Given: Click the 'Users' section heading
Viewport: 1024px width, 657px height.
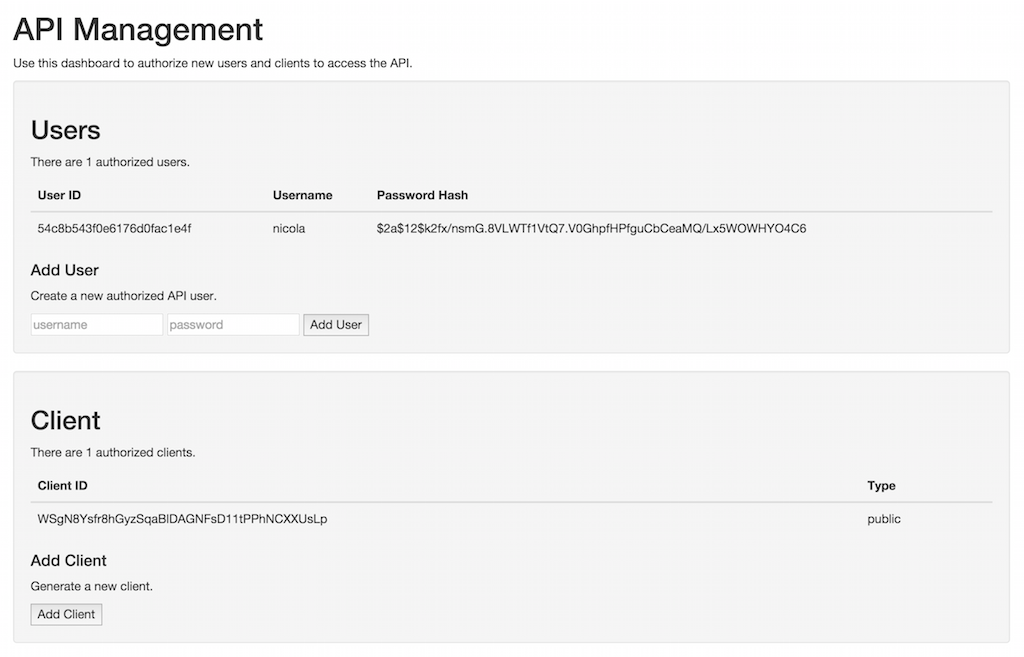Looking at the screenshot, I should (x=65, y=130).
